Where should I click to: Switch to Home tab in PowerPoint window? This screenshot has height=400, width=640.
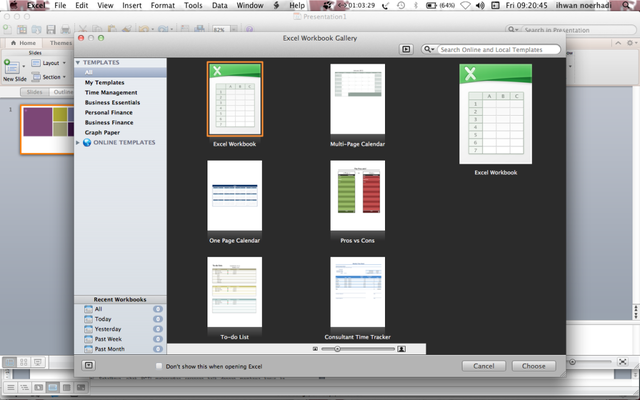tap(23, 43)
